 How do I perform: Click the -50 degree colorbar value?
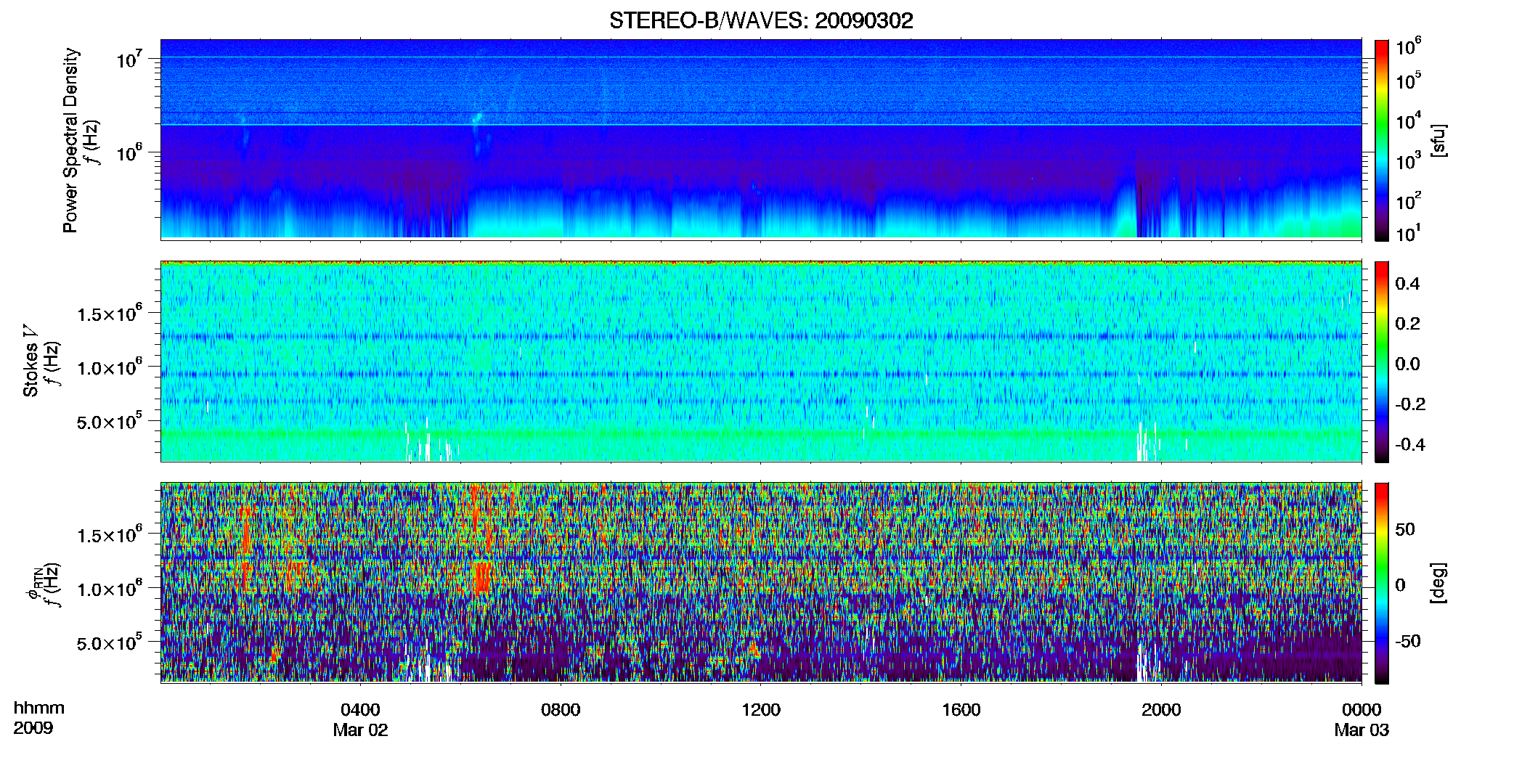(1407, 641)
